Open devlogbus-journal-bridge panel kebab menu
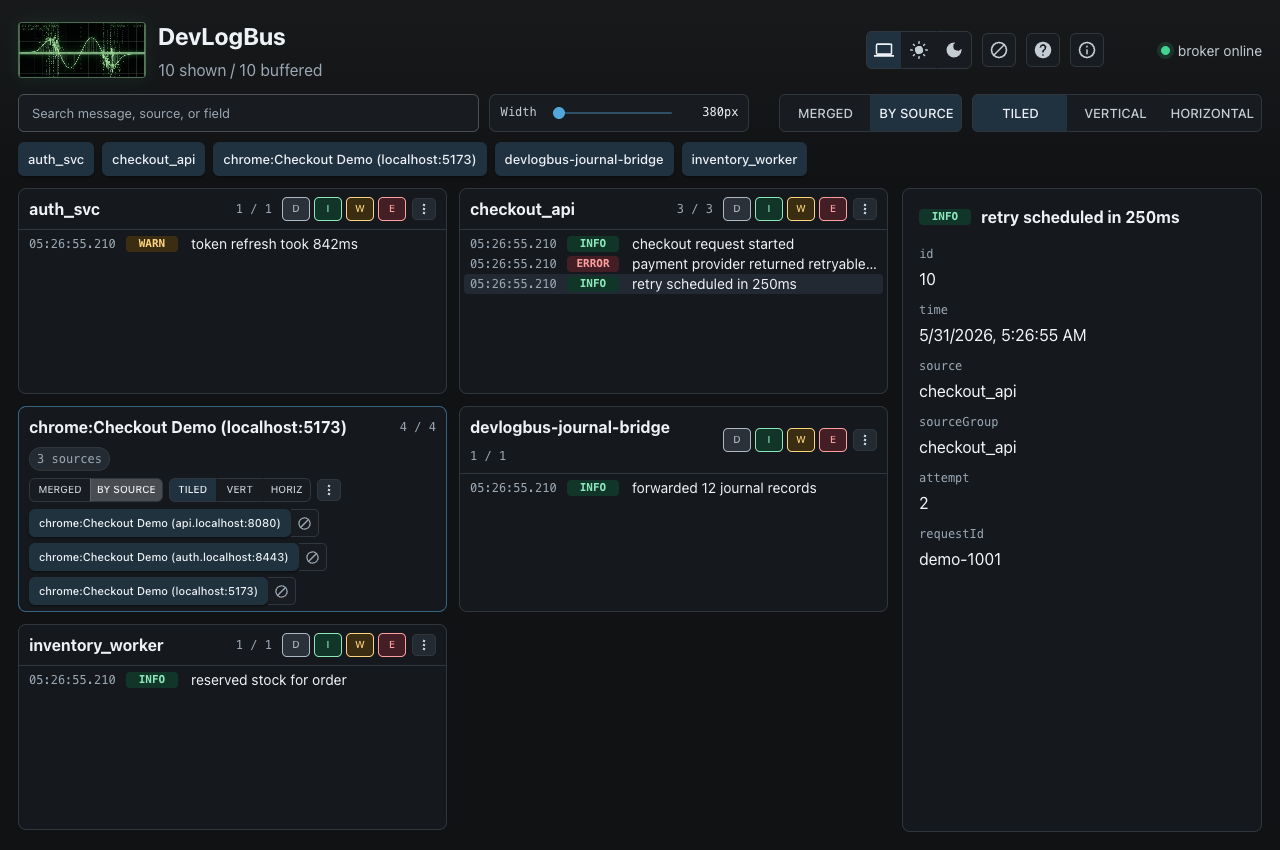Viewport: 1280px width, 850px height. [x=865, y=440]
